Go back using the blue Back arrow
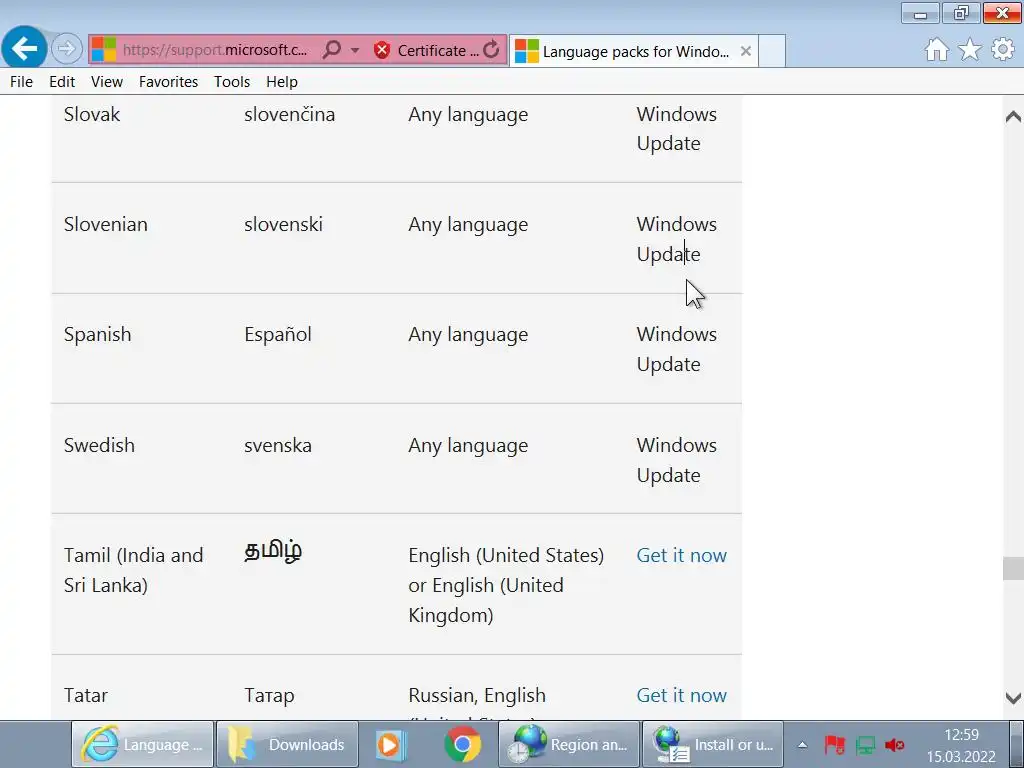Screen dimensions: 1024x768 (24, 48)
